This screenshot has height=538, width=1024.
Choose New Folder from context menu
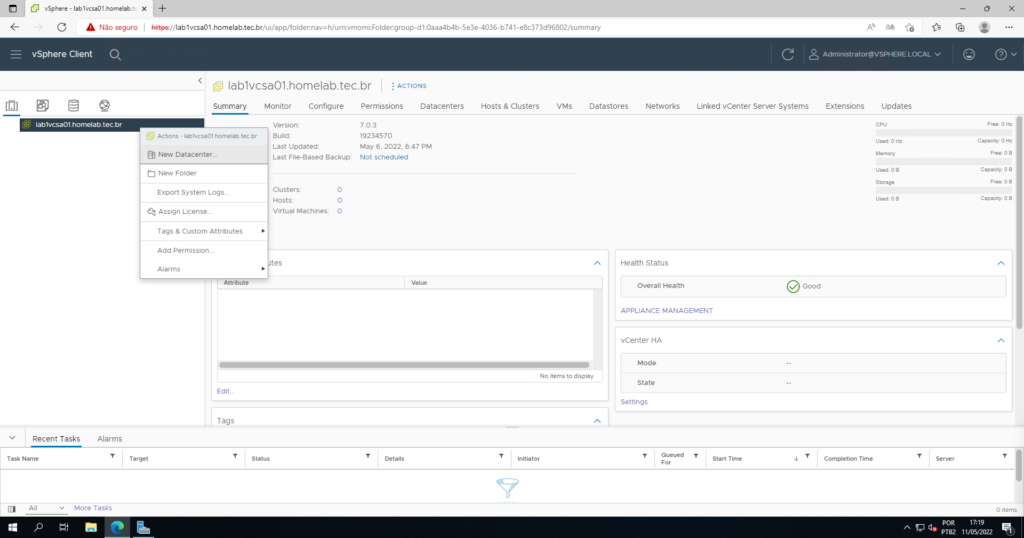[x=204, y=173]
